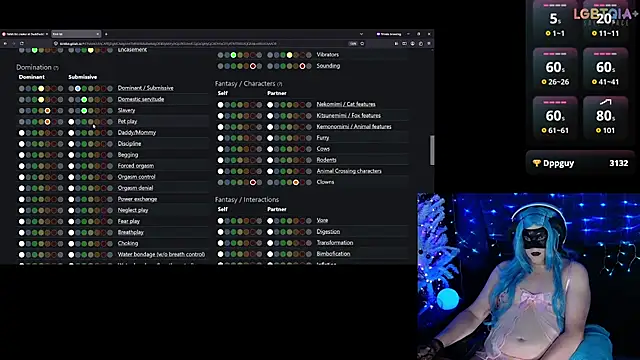Pick orange Self circle for Animal Crossing characters
The width and height of the screenshot is (640, 360).
[x=247, y=171]
